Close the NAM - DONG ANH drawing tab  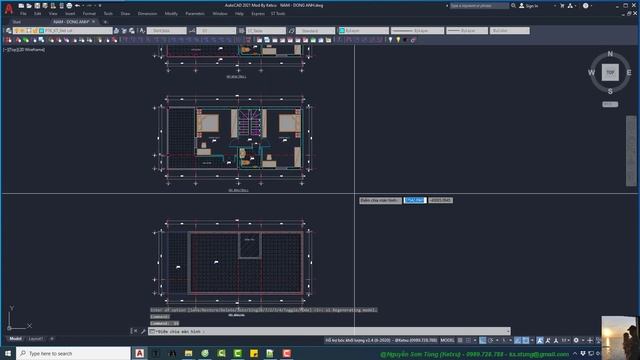tap(93, 22)
